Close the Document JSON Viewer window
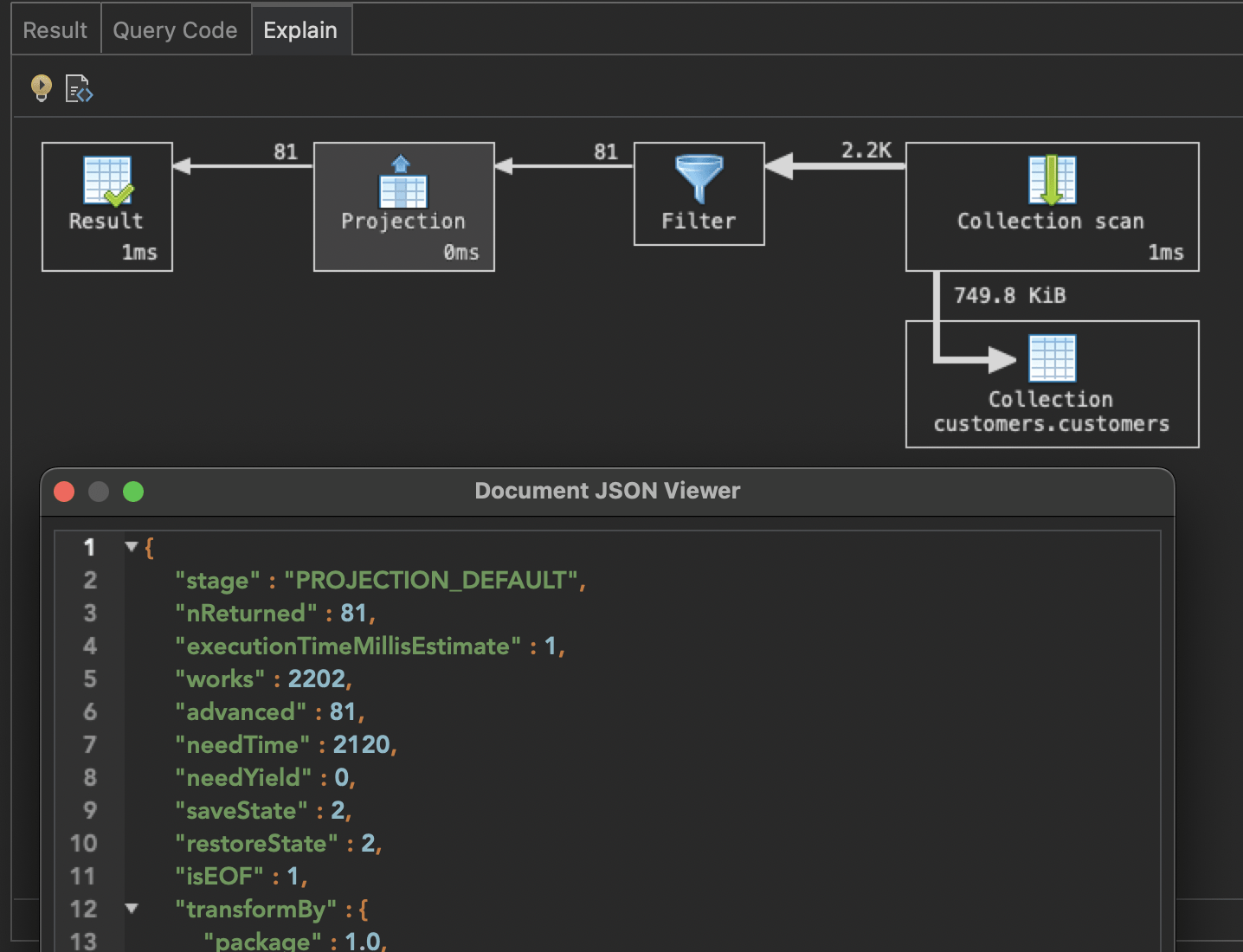 coord(64,492)
